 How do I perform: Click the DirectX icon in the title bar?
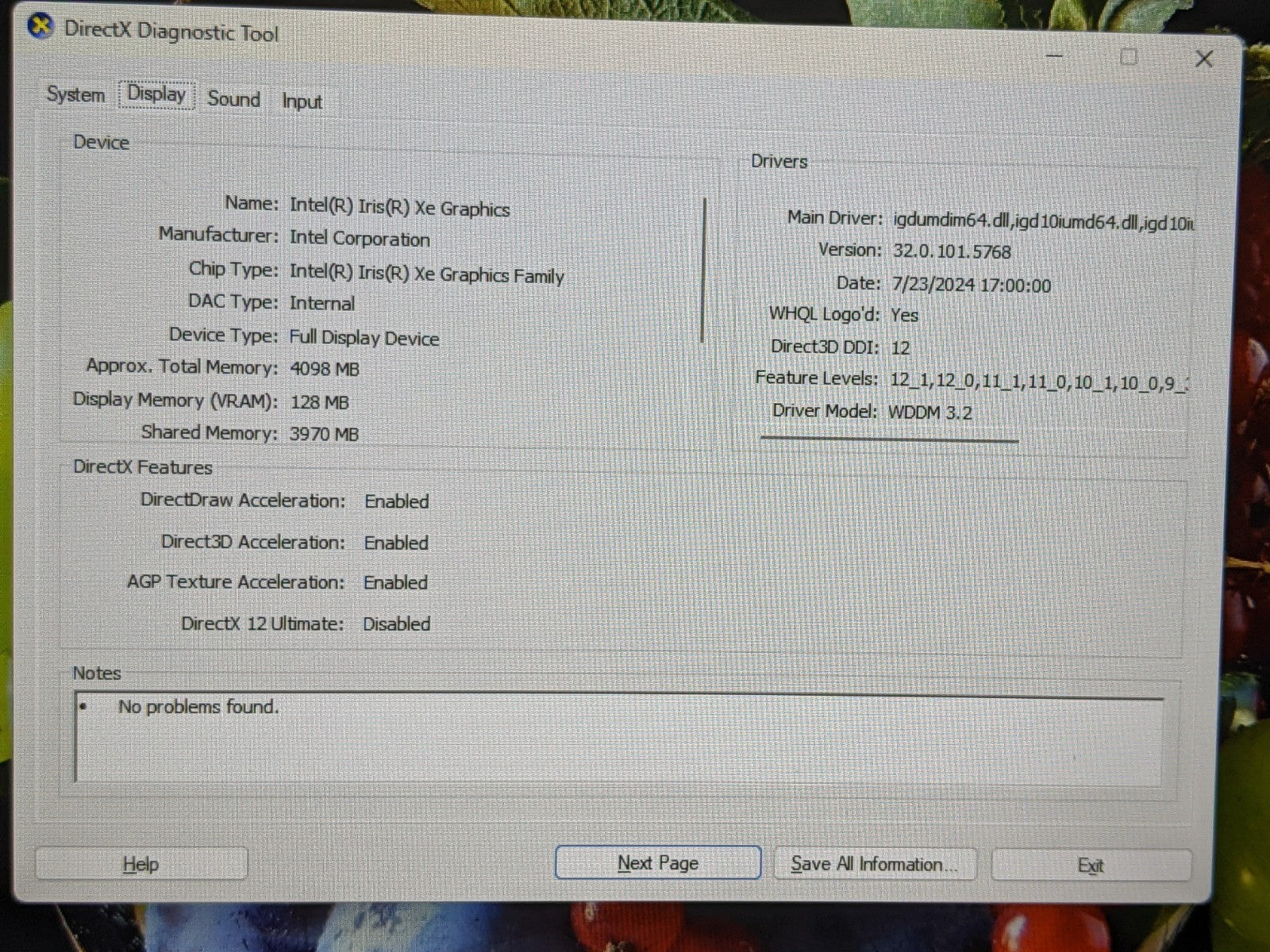click(x=40, y=27)
